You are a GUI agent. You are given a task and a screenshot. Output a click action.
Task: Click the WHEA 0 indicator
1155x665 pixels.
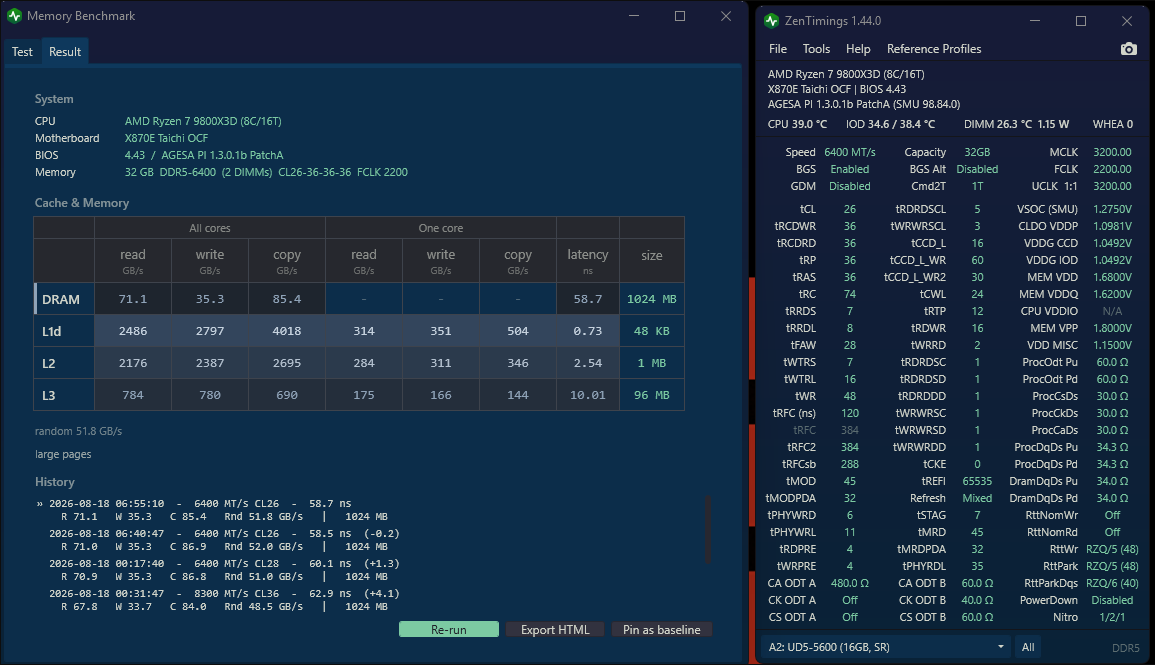point(1112,124)
